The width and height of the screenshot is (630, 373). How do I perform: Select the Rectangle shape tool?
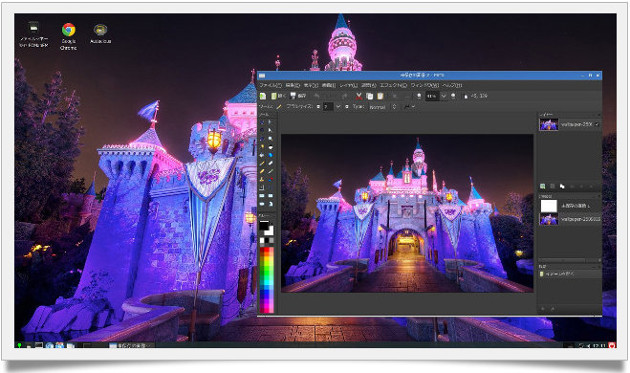(262, 196)
